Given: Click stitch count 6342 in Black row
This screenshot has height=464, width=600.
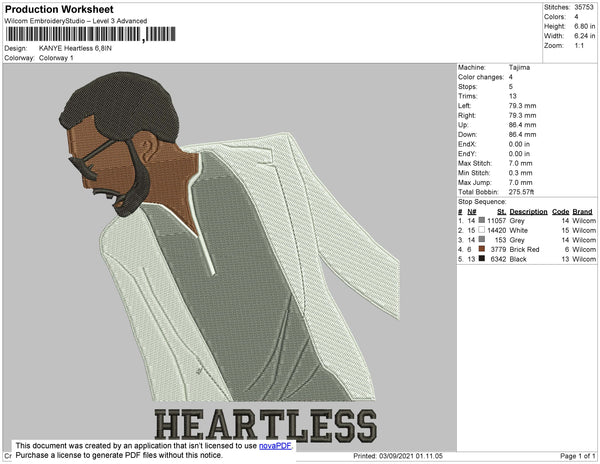Looking at the screenshot, I should [498, 259].
